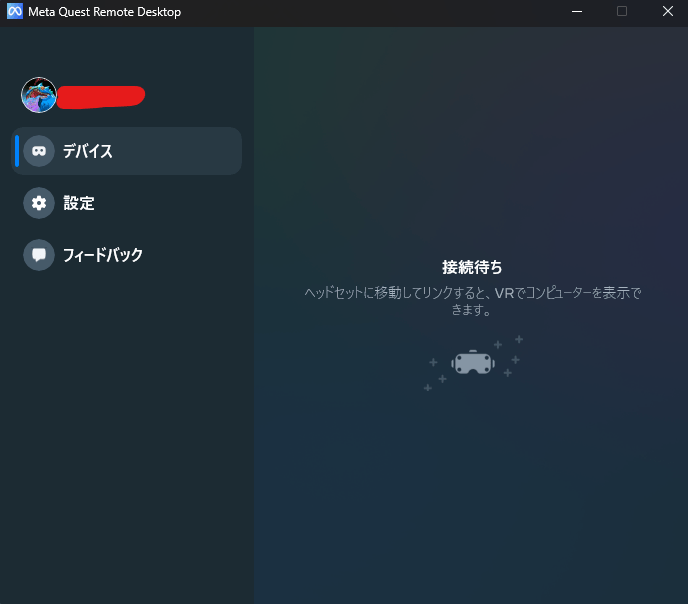Open the 設定 menu item
688x604 pixels.
[126, 203]
